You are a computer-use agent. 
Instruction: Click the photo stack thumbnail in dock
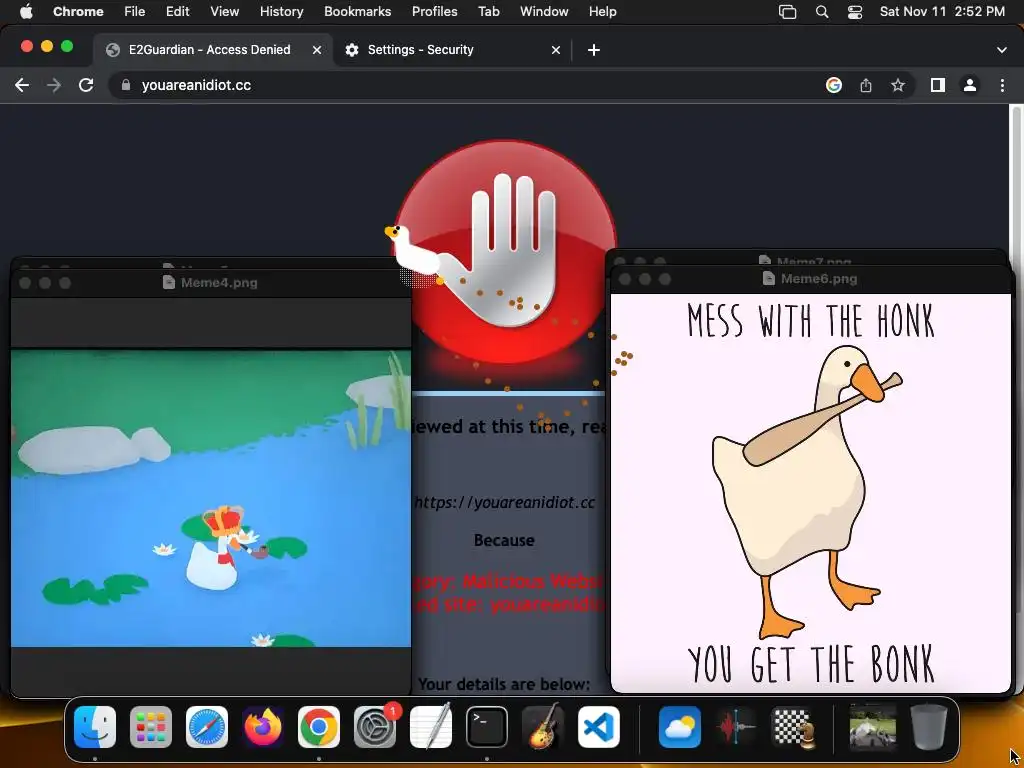click(x=872, y=727)
